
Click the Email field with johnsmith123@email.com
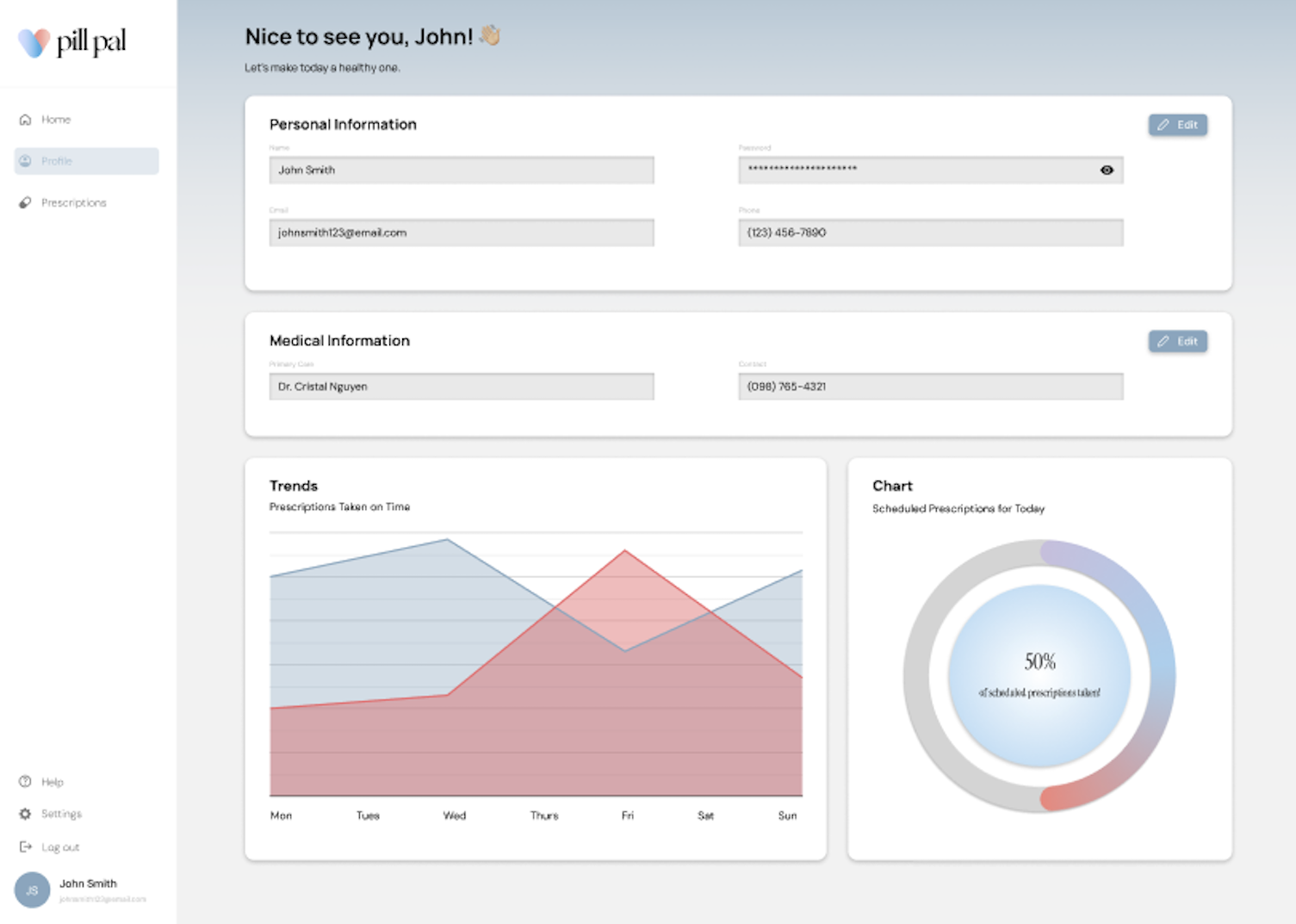(461, 233)
